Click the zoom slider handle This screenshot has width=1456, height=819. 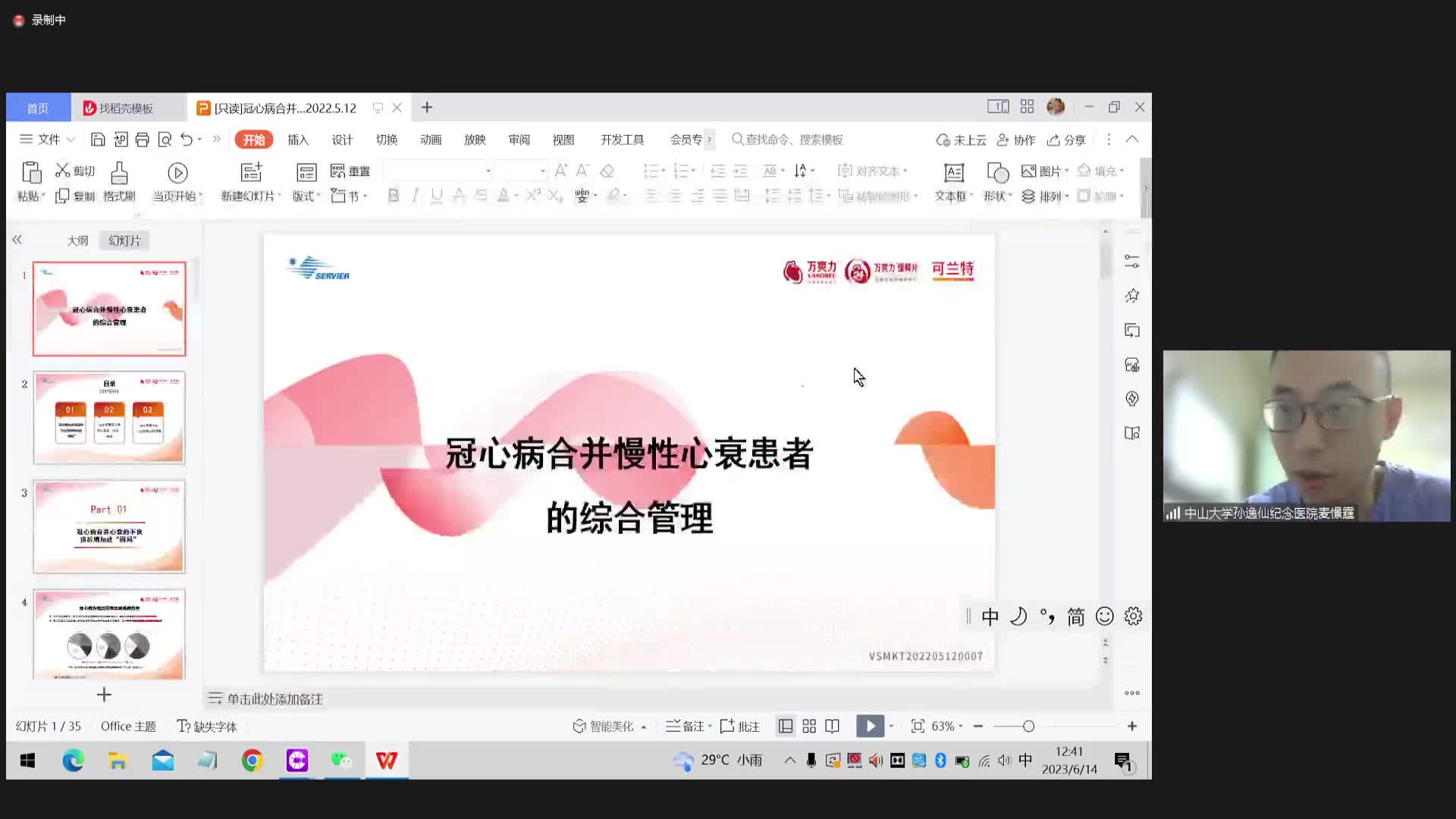pyautogui.click(x=1028, y=726)
